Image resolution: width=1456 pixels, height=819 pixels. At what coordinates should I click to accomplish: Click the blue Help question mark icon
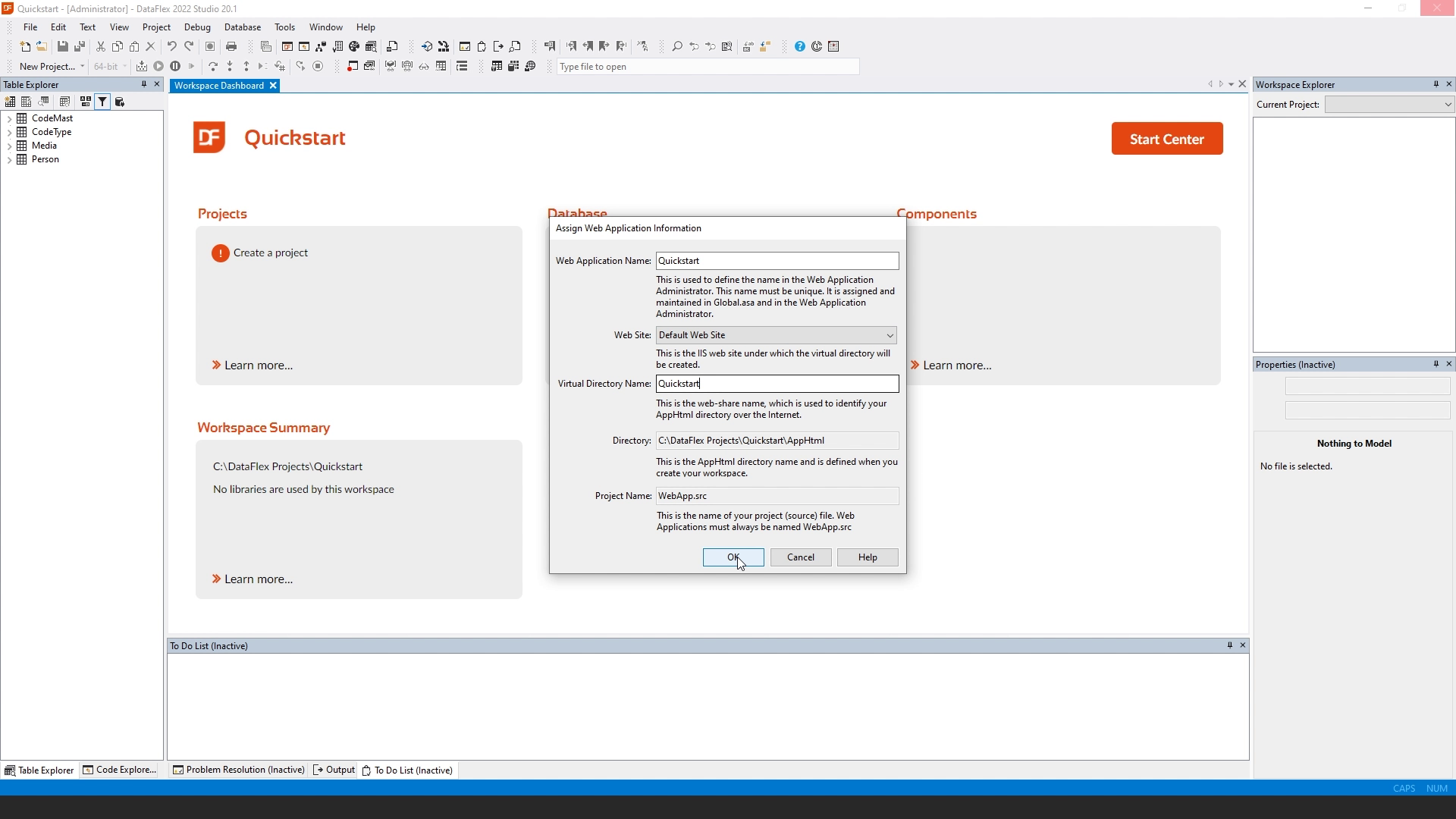point(799,46)
